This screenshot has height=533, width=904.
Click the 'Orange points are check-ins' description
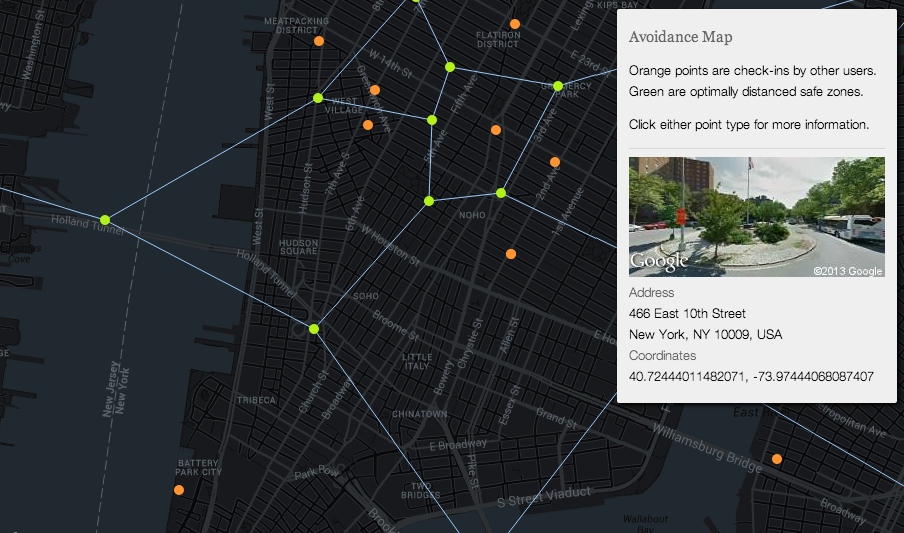752,70
